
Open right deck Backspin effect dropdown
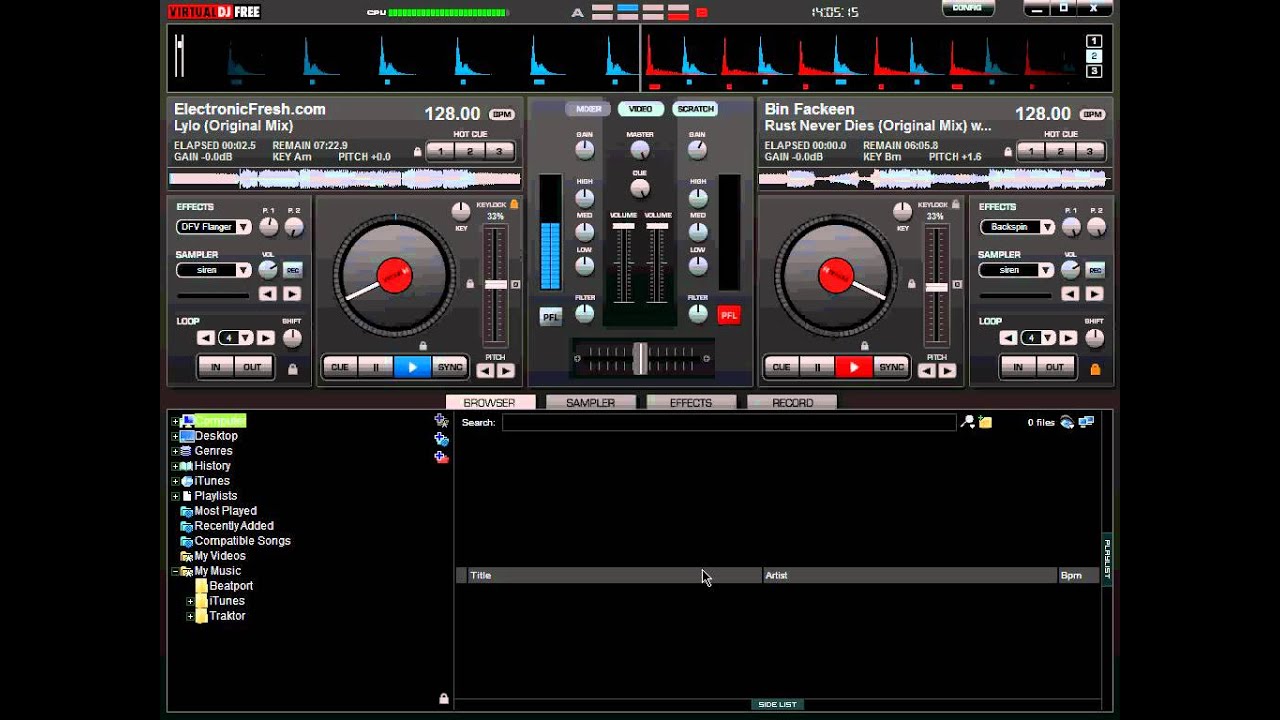[1046, 227]
